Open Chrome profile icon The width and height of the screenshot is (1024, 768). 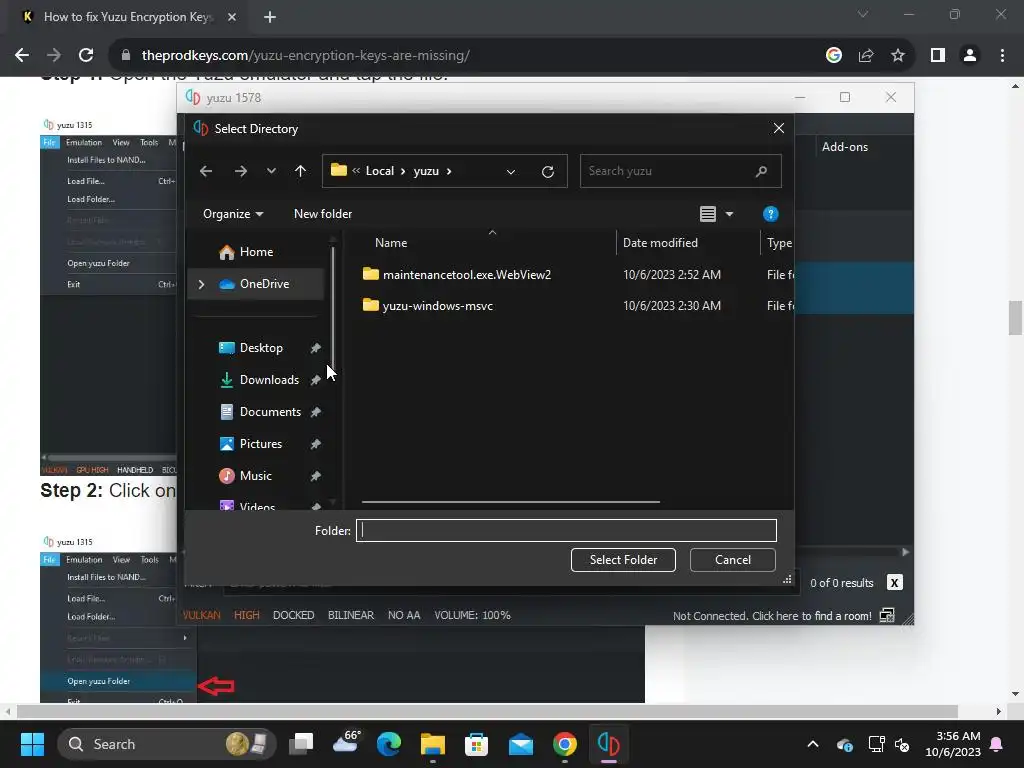coord(970,56)
